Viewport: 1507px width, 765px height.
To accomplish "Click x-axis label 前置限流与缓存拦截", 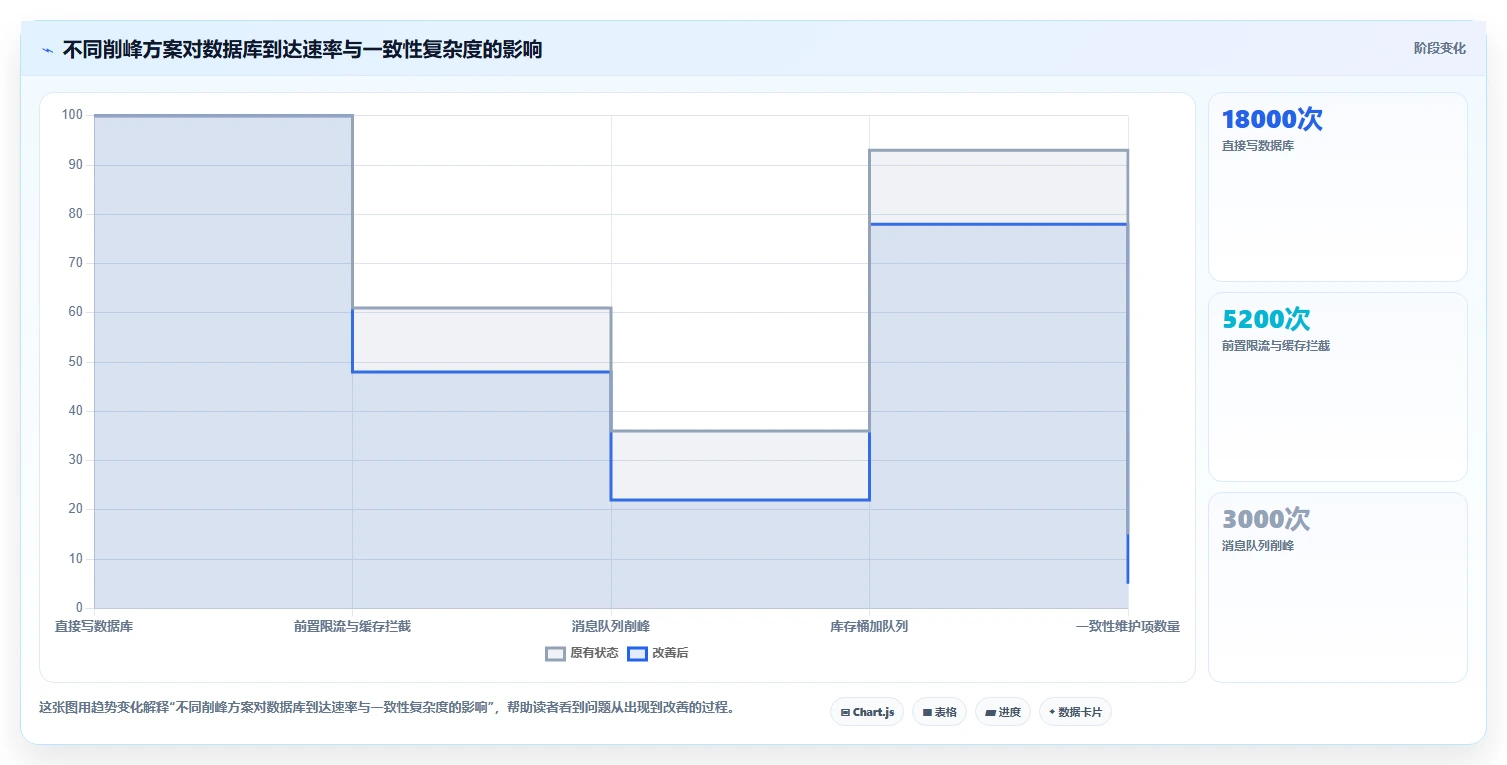I will click(352, 627).
